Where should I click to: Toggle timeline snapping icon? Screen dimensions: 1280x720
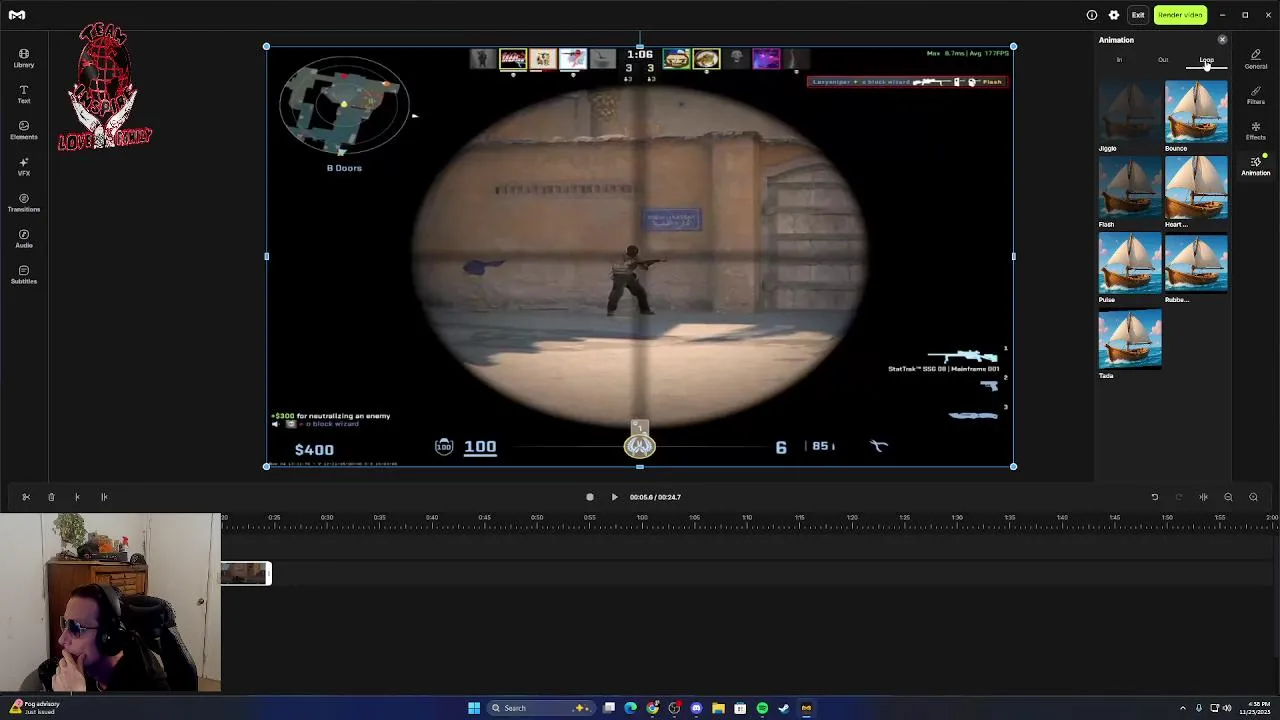pos(1203,497)
